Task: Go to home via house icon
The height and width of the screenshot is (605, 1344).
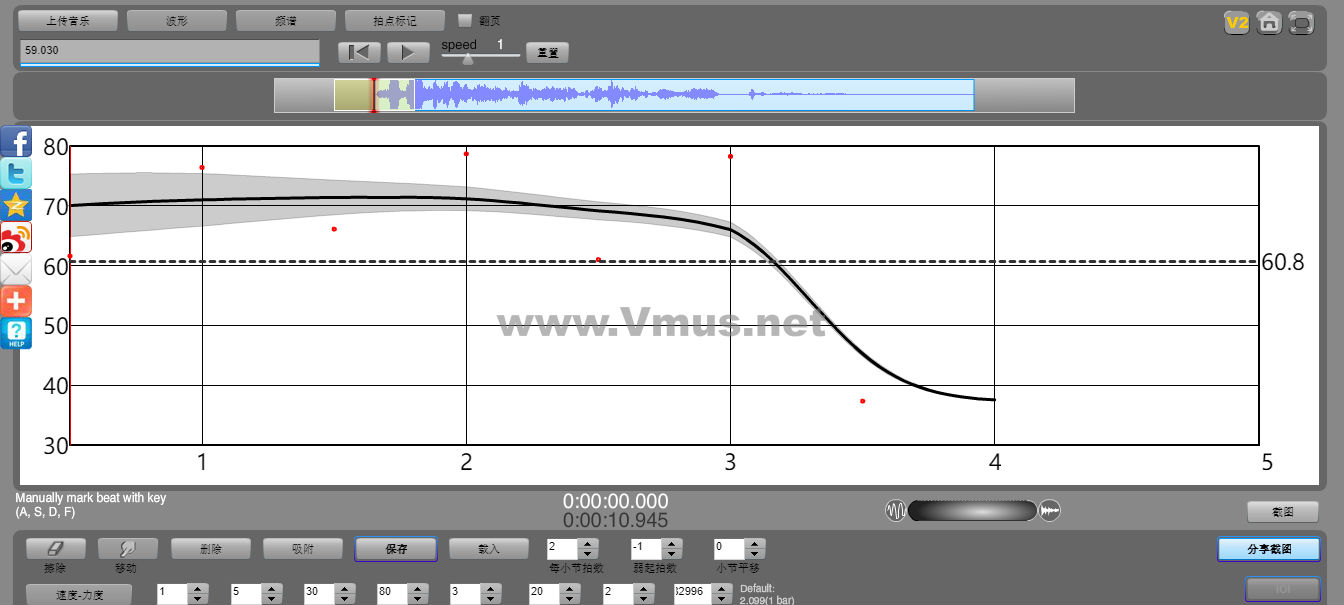Action: pyautogui.click(x=1269, y=22)
